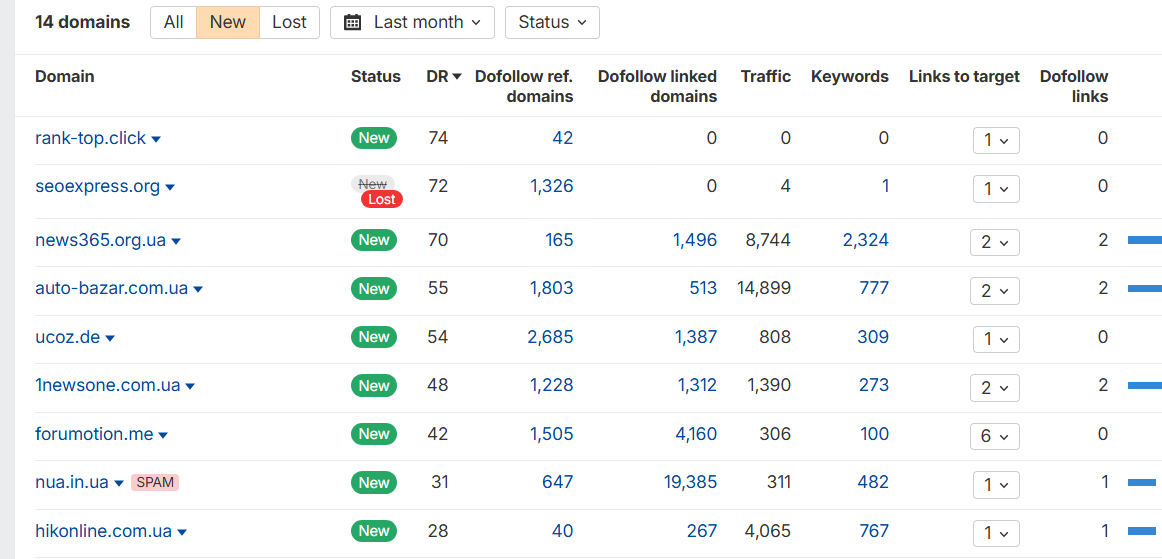Open the forumotion.me domain link

click(94, 434)
